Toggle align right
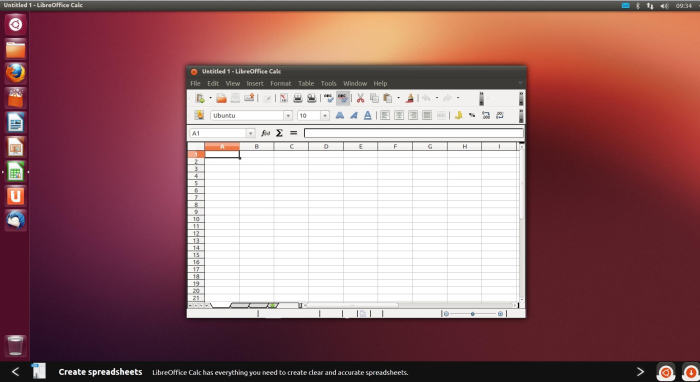 point(413,116)
